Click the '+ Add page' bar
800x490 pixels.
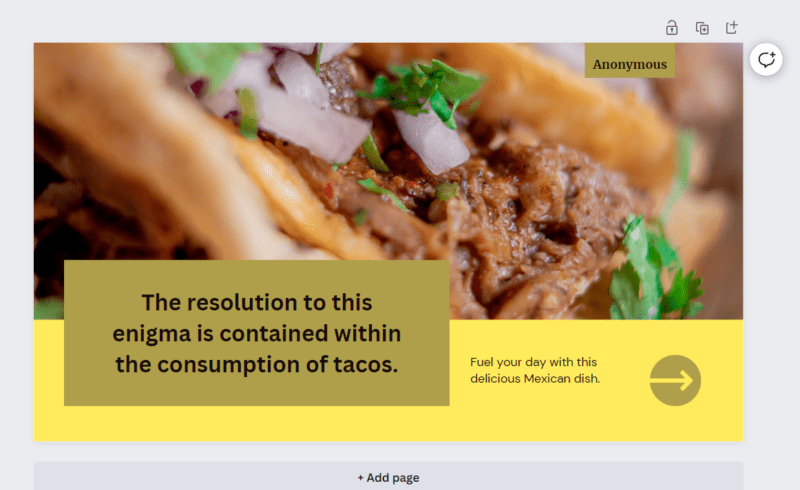(388, 477)
